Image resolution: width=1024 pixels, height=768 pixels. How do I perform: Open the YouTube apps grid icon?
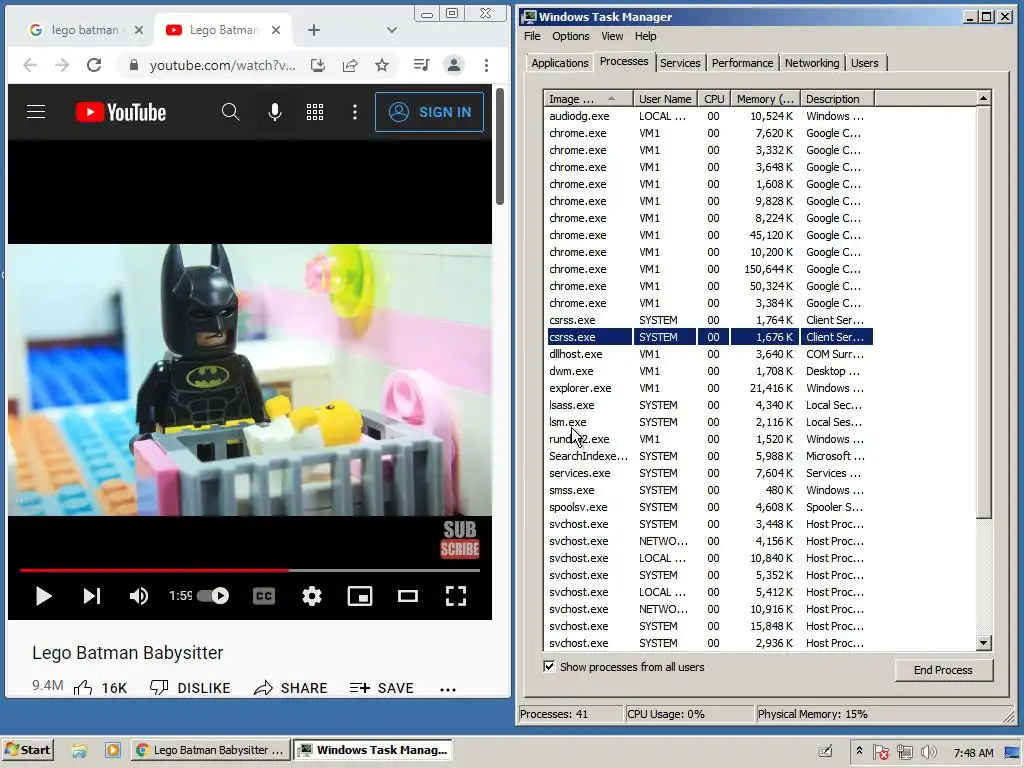(x=315, y=112)
